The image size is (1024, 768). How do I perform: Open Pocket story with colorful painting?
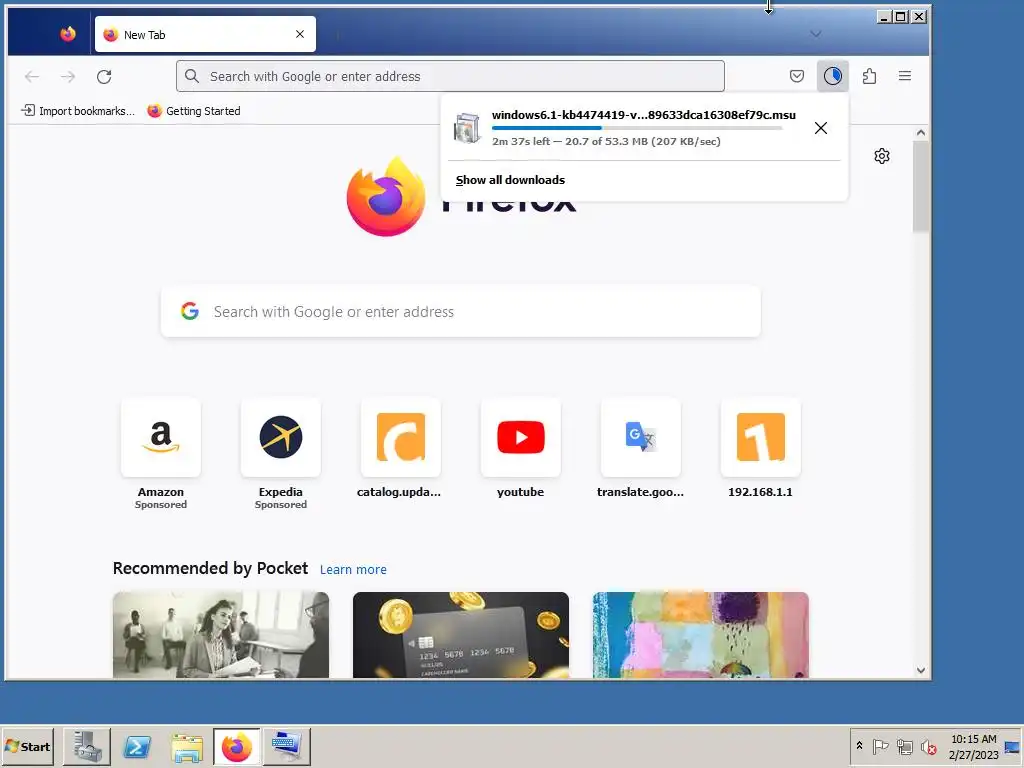click(701, 635)
